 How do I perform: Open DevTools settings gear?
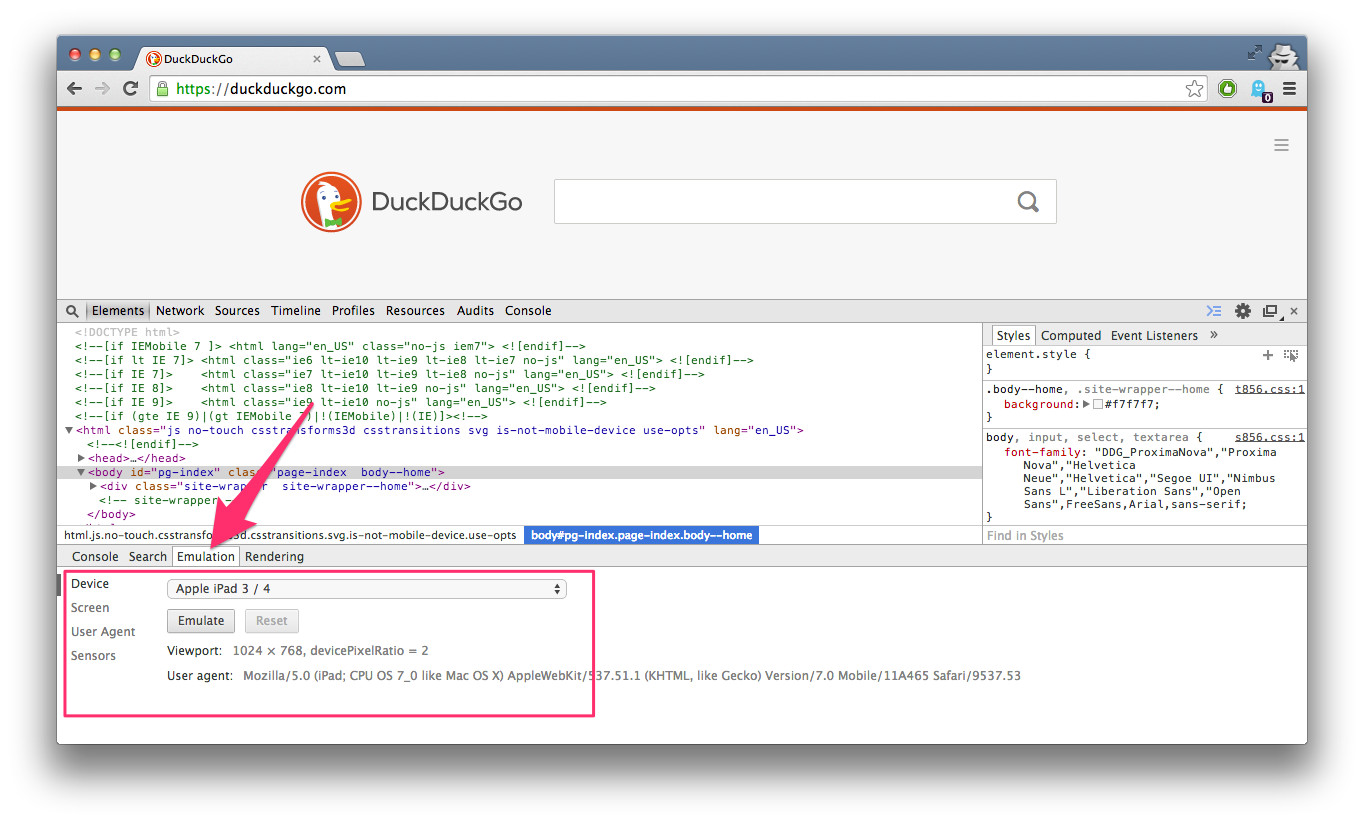pyautogui.click(x=1243, y=311)
